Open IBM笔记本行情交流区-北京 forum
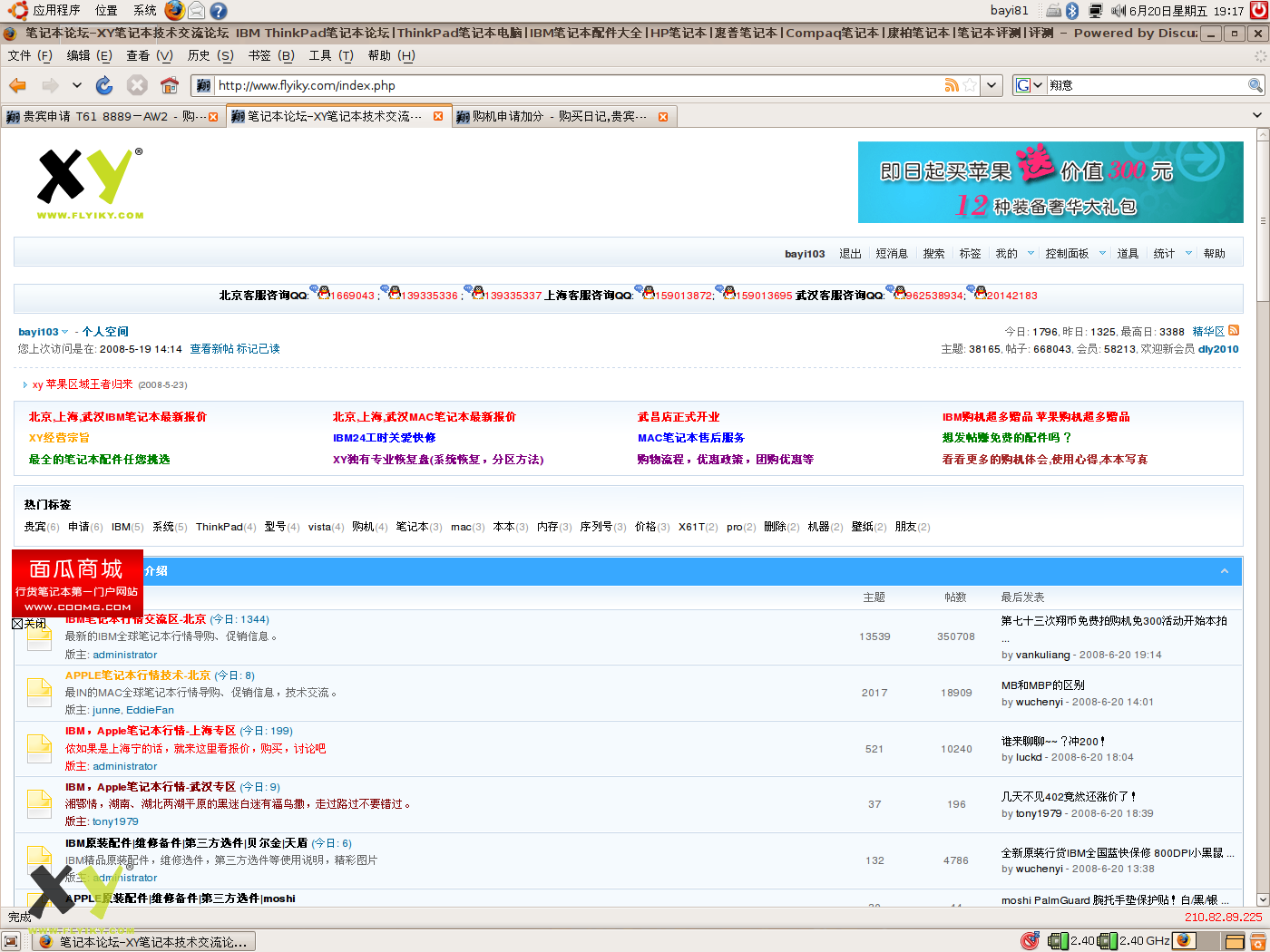 coord(136,619)
